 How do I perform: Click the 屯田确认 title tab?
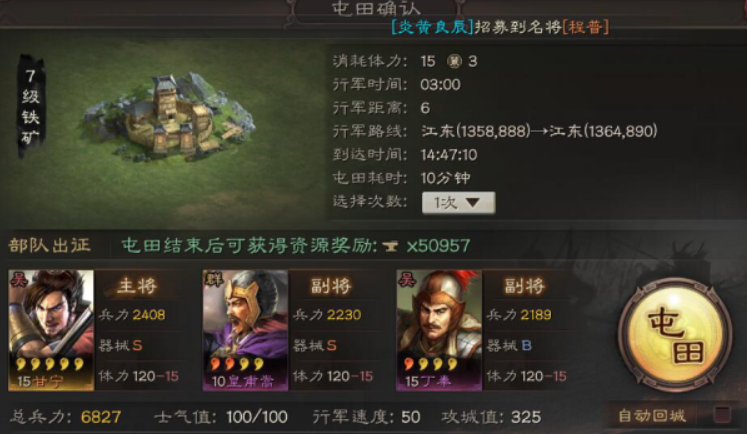376,9
